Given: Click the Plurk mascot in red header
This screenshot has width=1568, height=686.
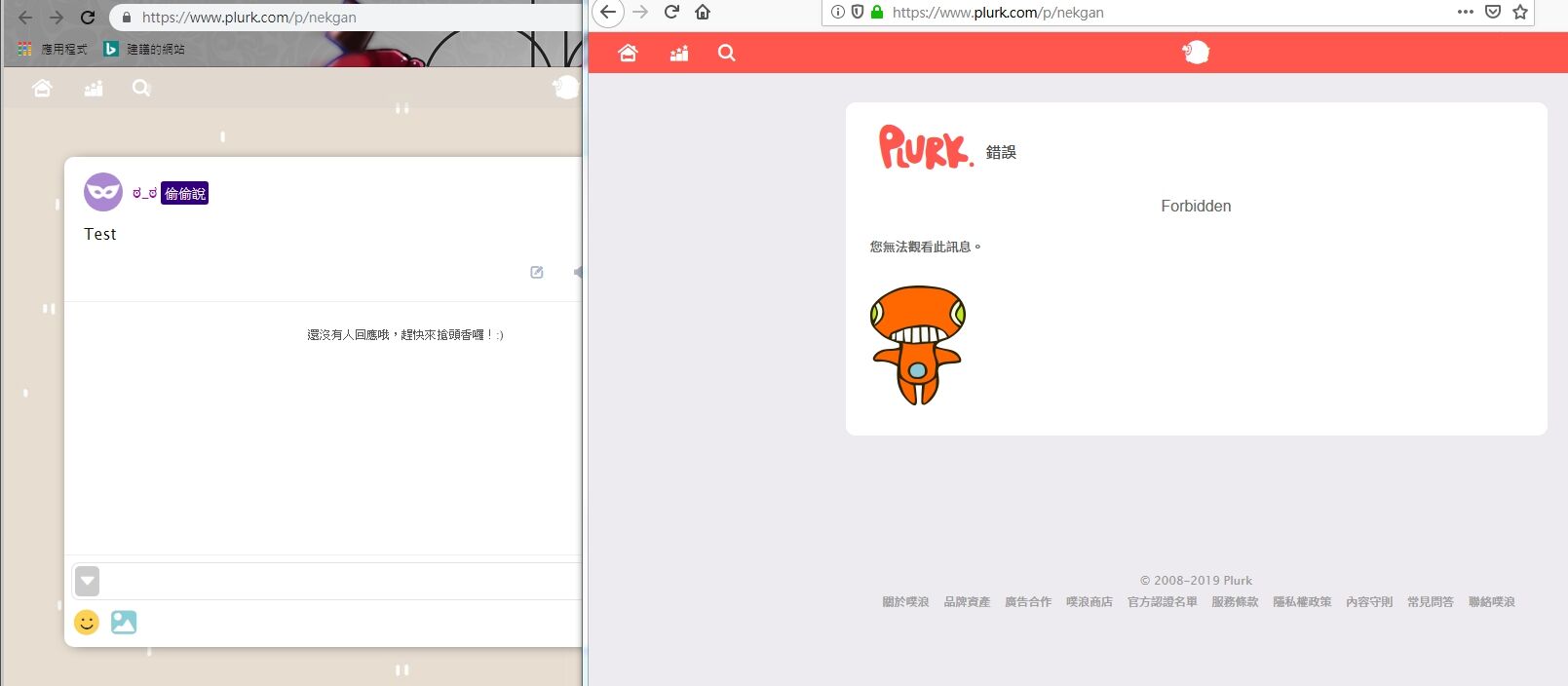Looking at the screenshot, I should click(x=1196, y=53).
